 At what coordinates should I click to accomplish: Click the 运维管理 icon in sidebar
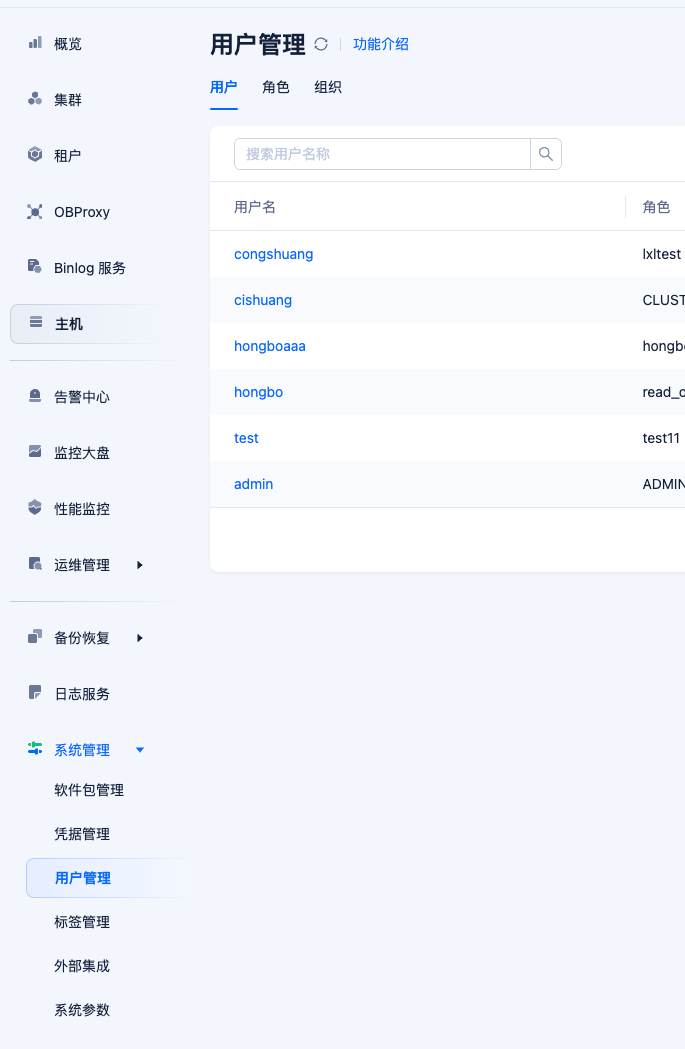tap(35, 564)
